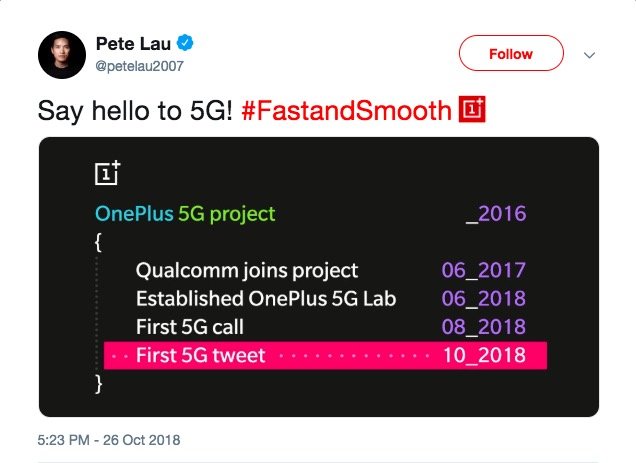Click the OnePlus 5G project heading
The height and width of the screenshot is (463, 636).
coord(185,214)
